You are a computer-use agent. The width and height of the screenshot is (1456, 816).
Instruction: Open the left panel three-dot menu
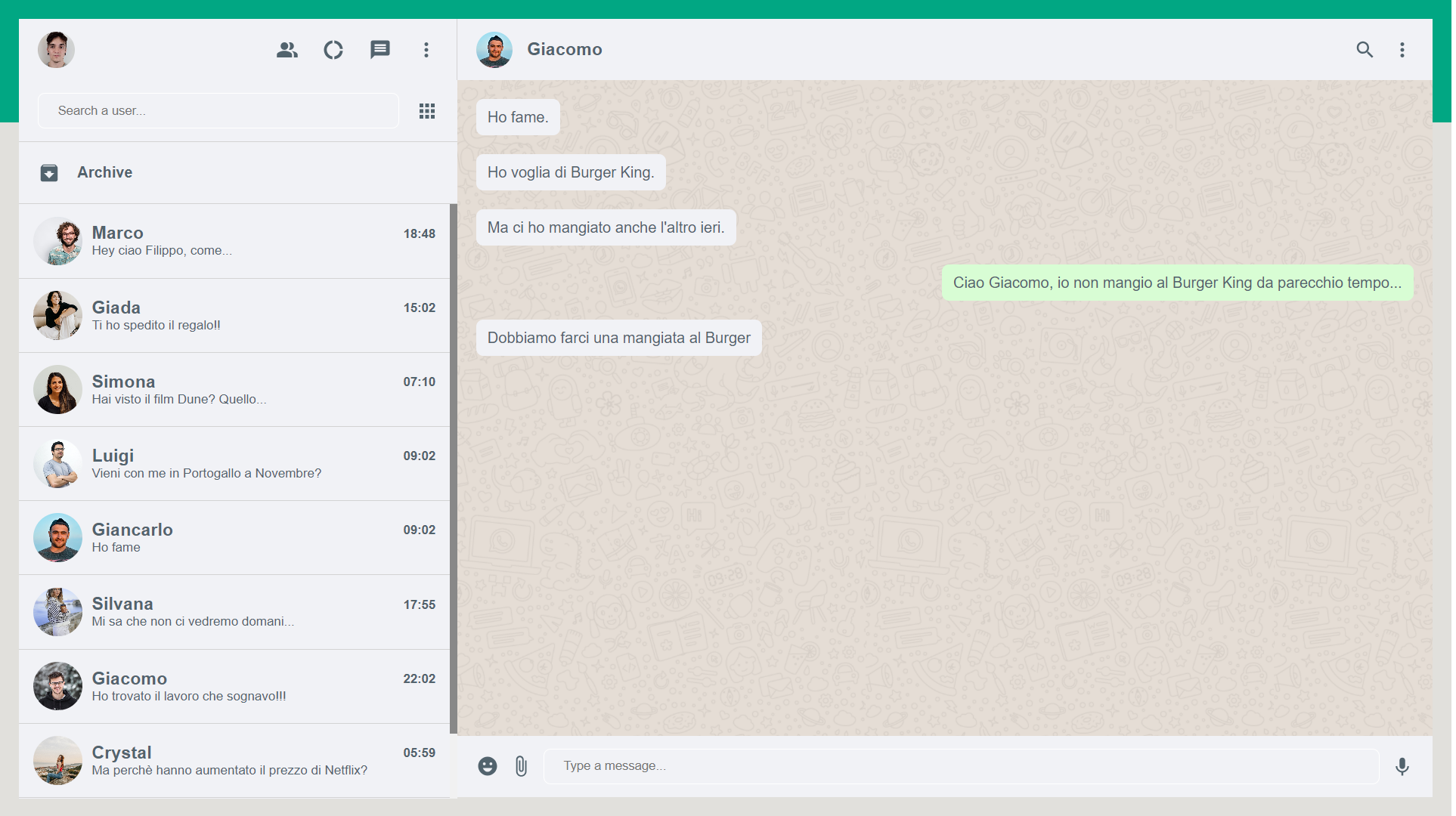(426, 49)
